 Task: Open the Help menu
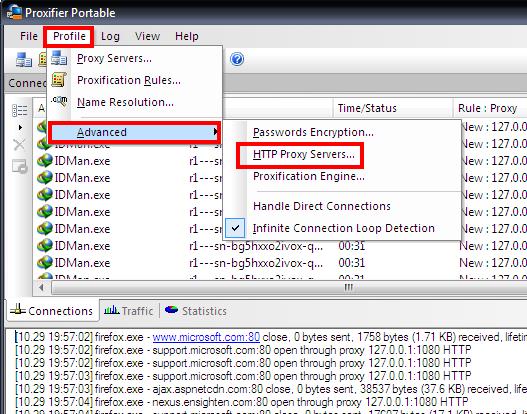[x=187, y=36]
